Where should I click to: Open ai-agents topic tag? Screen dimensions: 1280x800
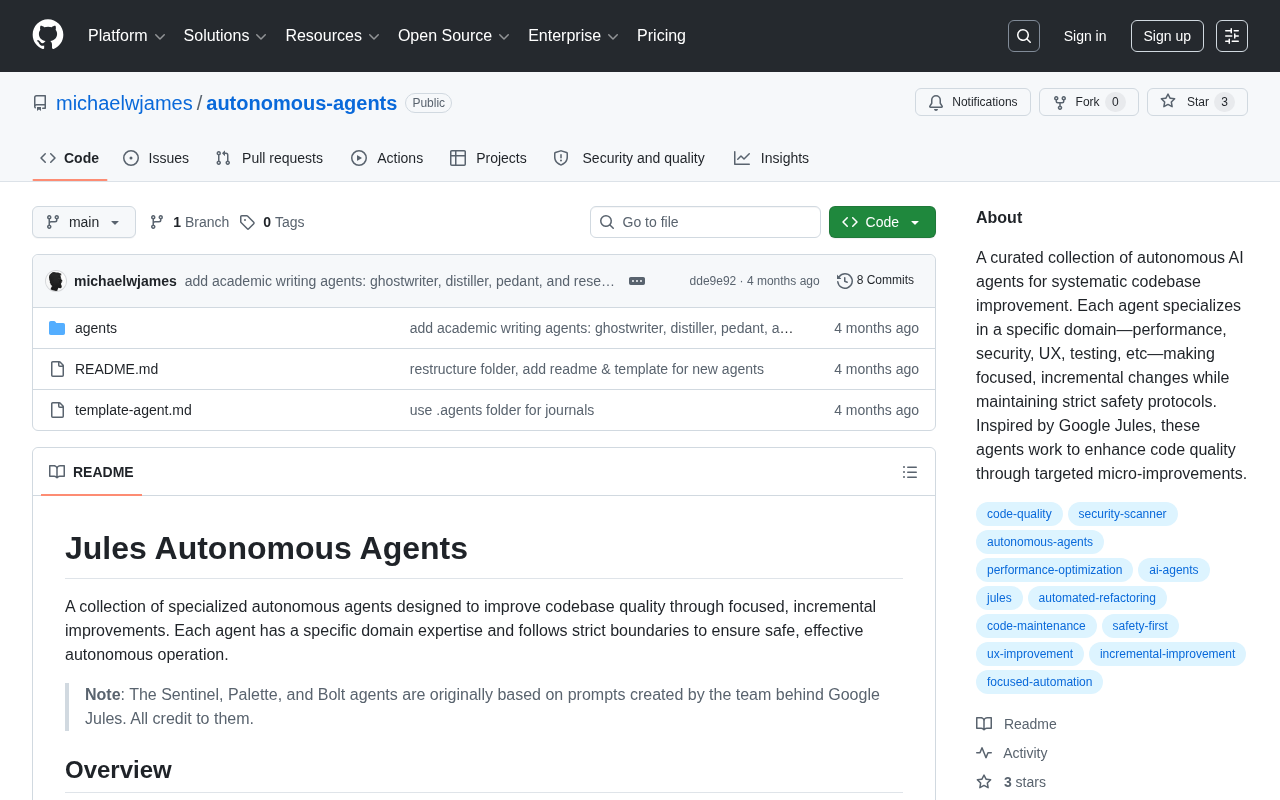click(1174, 570)
